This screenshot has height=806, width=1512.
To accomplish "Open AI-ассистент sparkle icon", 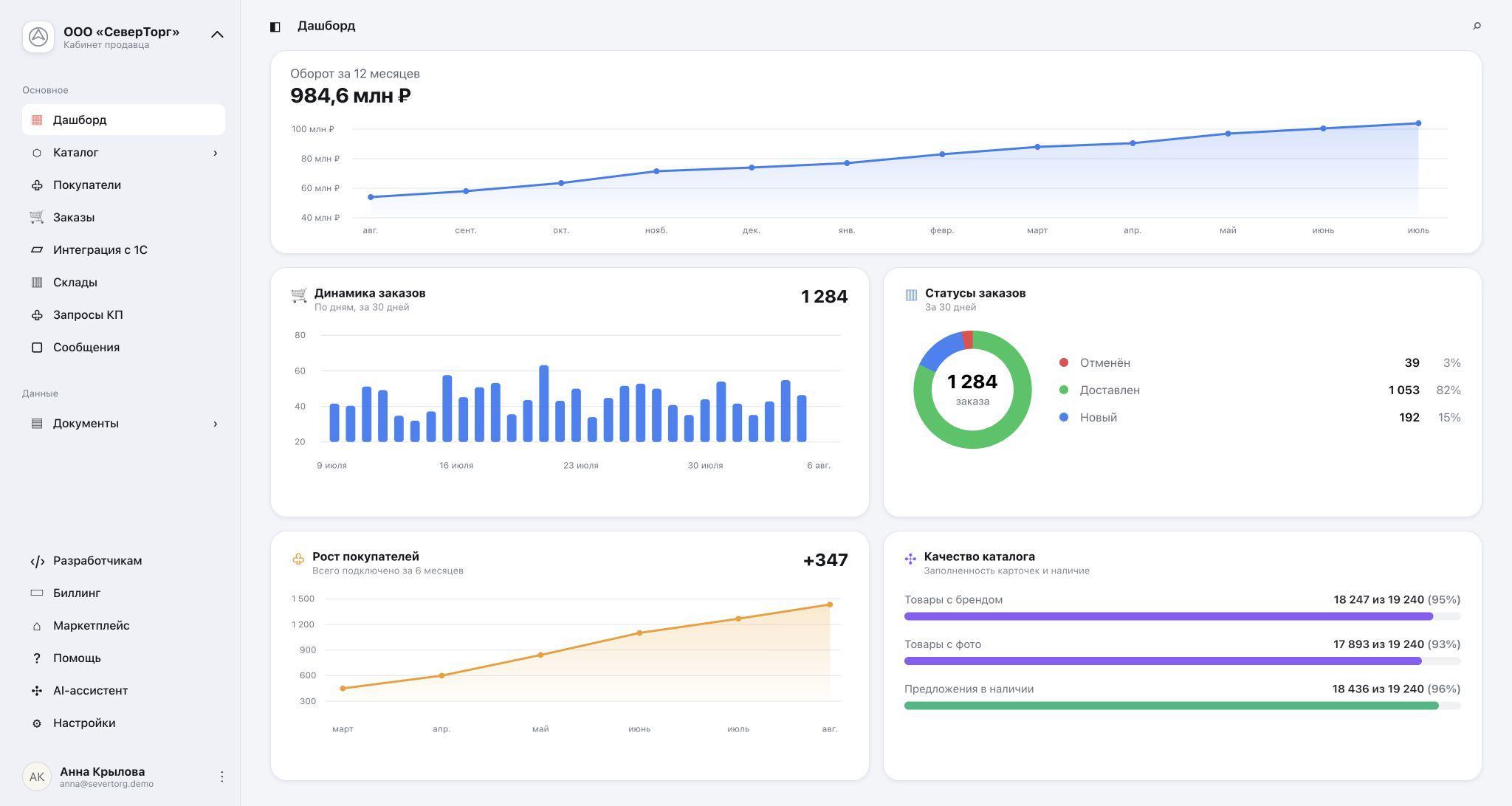I will point(37,691).
